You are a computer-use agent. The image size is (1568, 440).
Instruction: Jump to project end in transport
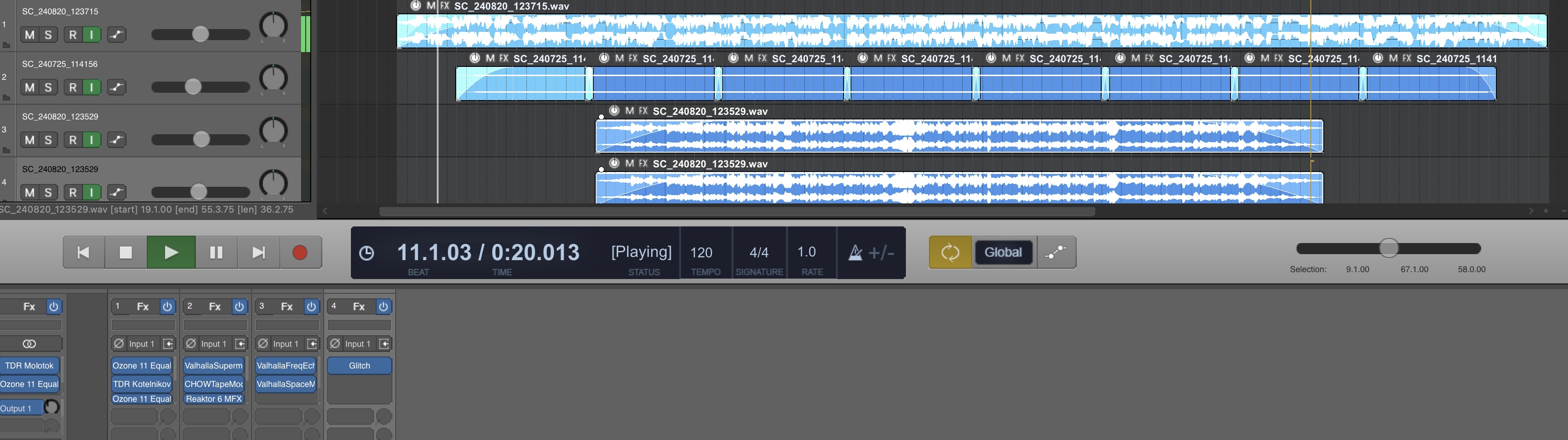(258, 252)
